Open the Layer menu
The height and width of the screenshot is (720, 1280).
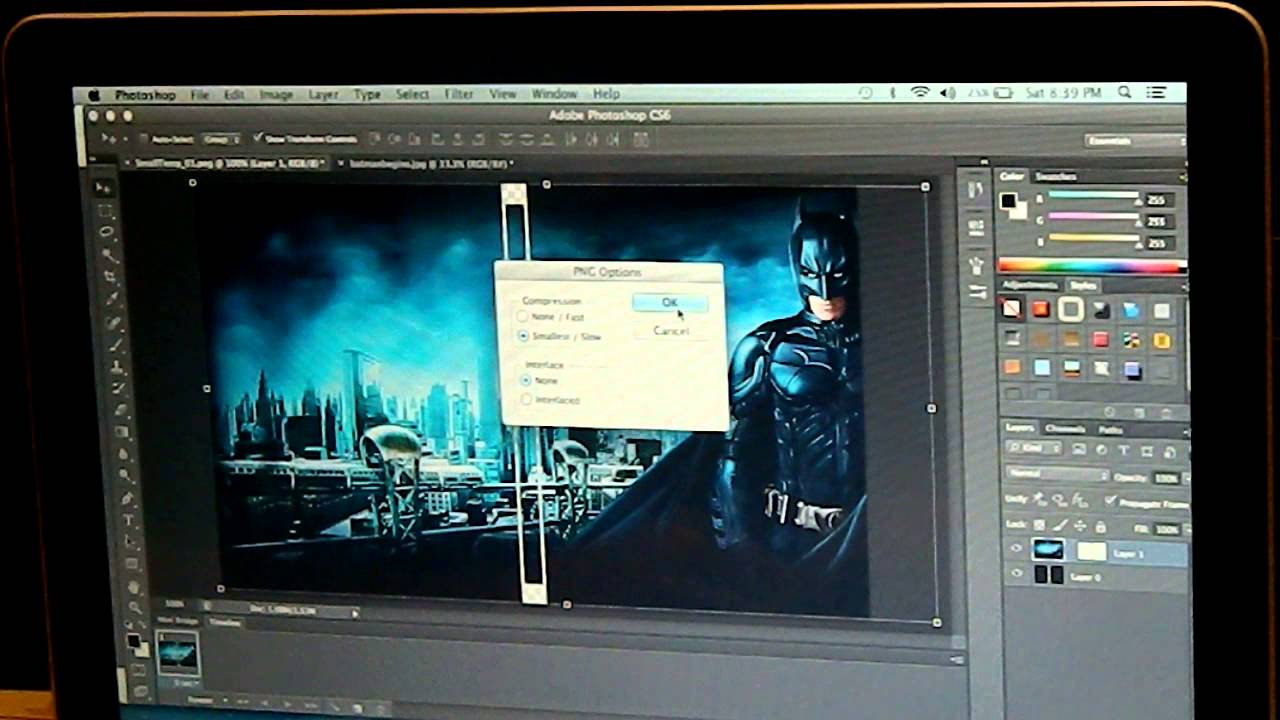(323, 94)
